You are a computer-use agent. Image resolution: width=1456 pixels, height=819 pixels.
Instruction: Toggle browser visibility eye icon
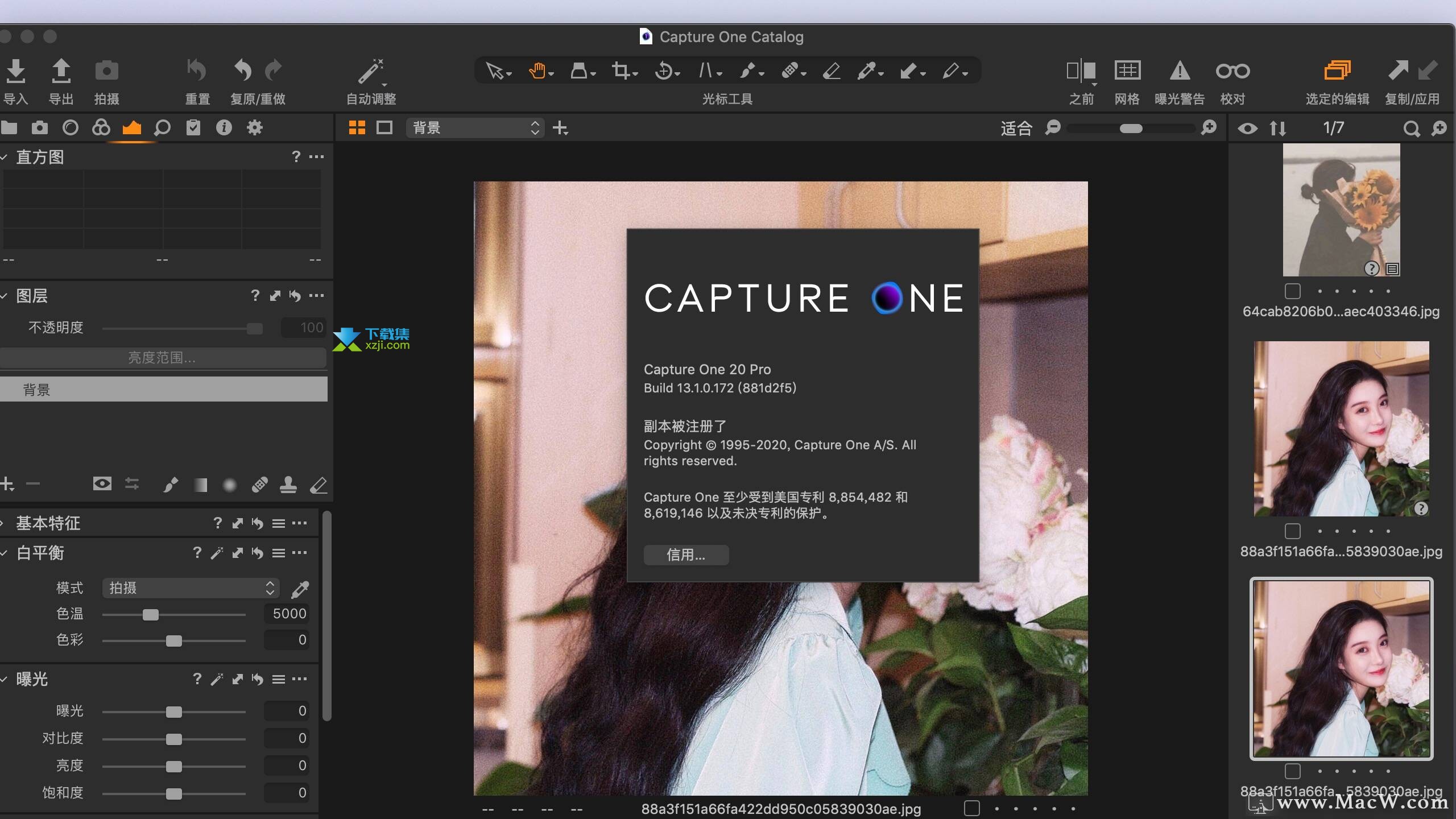[1247, 129]
